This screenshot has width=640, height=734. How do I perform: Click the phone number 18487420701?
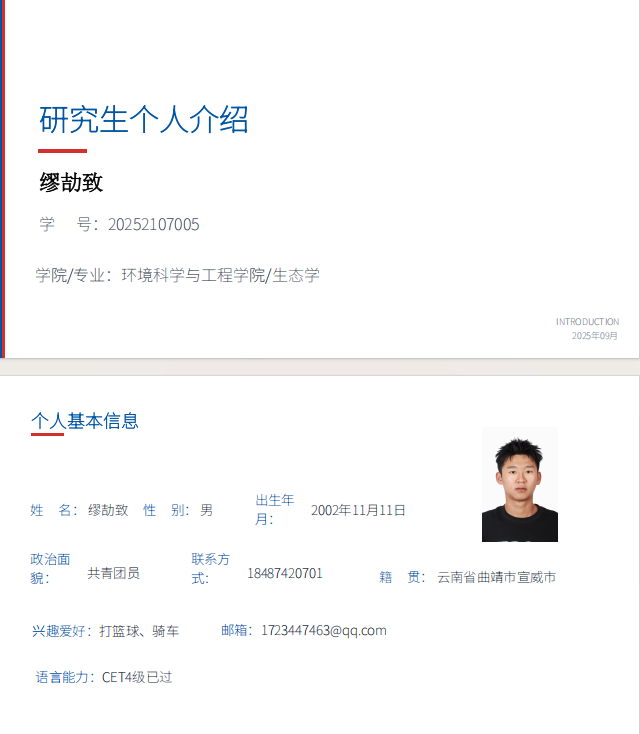point(285,573)
